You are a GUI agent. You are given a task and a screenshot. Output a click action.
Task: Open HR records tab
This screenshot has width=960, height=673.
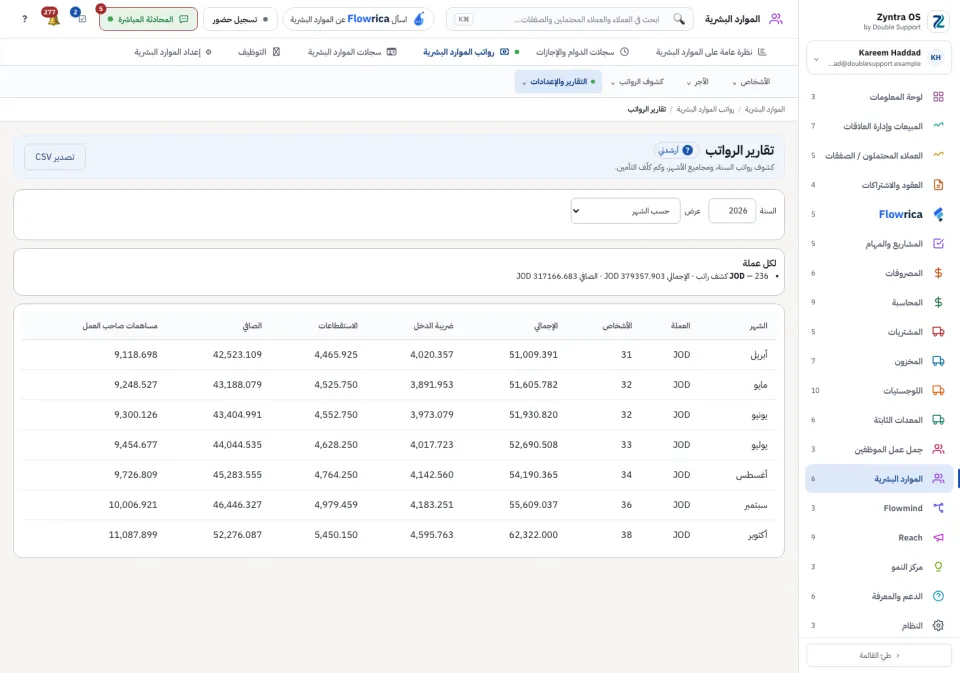point(352,52)
